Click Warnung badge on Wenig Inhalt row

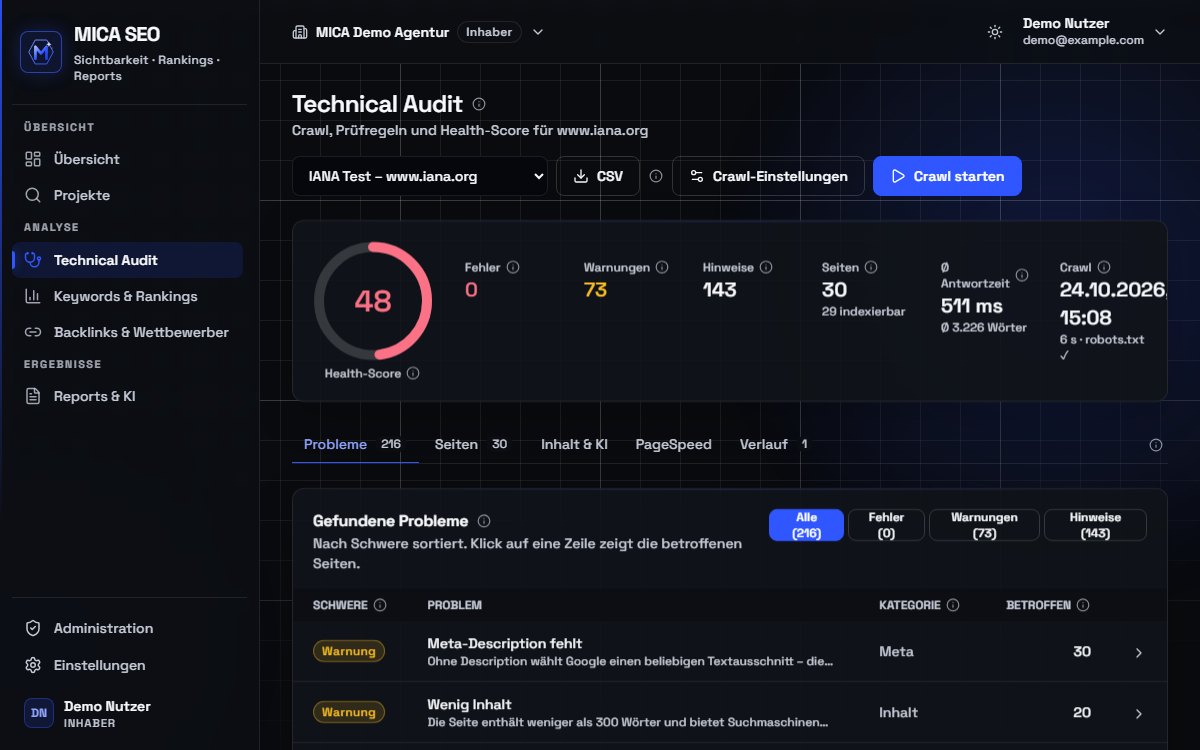pos(349,712)
